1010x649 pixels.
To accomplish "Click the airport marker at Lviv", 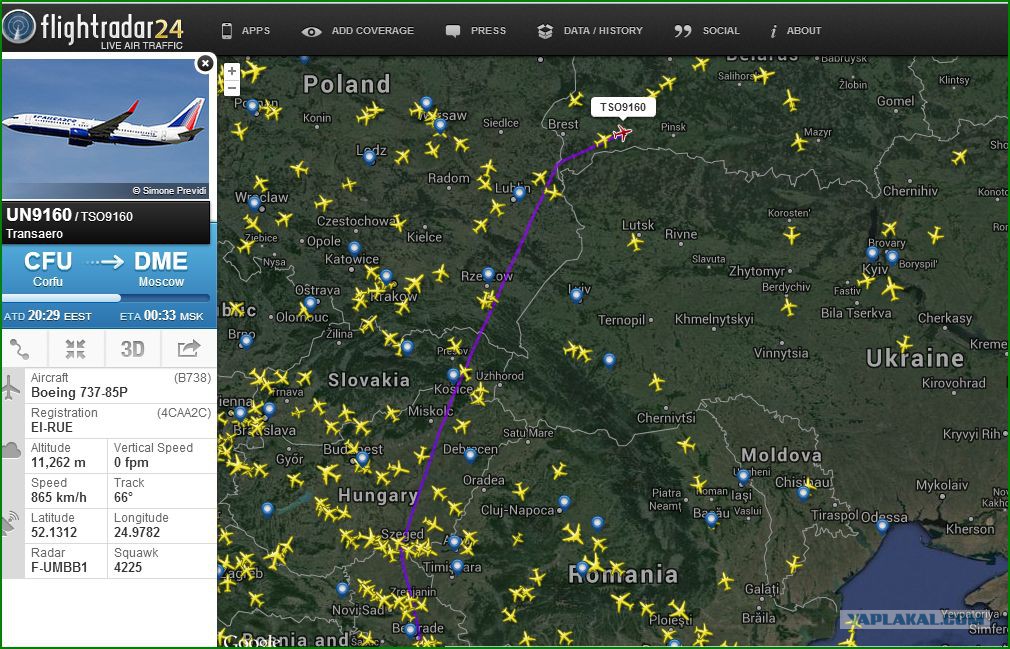I will coord(576,294).
